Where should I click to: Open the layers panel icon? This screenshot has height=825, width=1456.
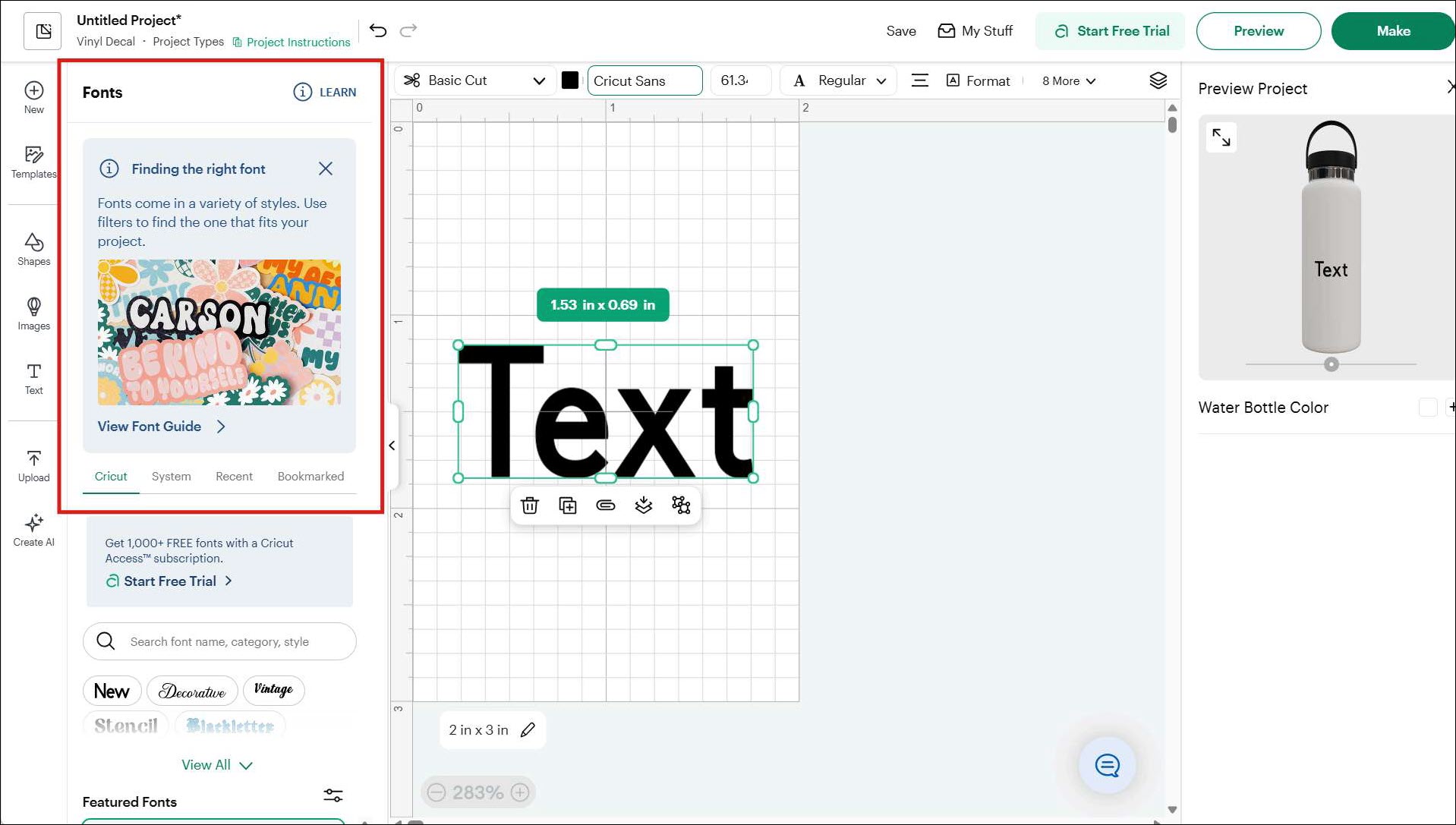(x=1158, y=80)
